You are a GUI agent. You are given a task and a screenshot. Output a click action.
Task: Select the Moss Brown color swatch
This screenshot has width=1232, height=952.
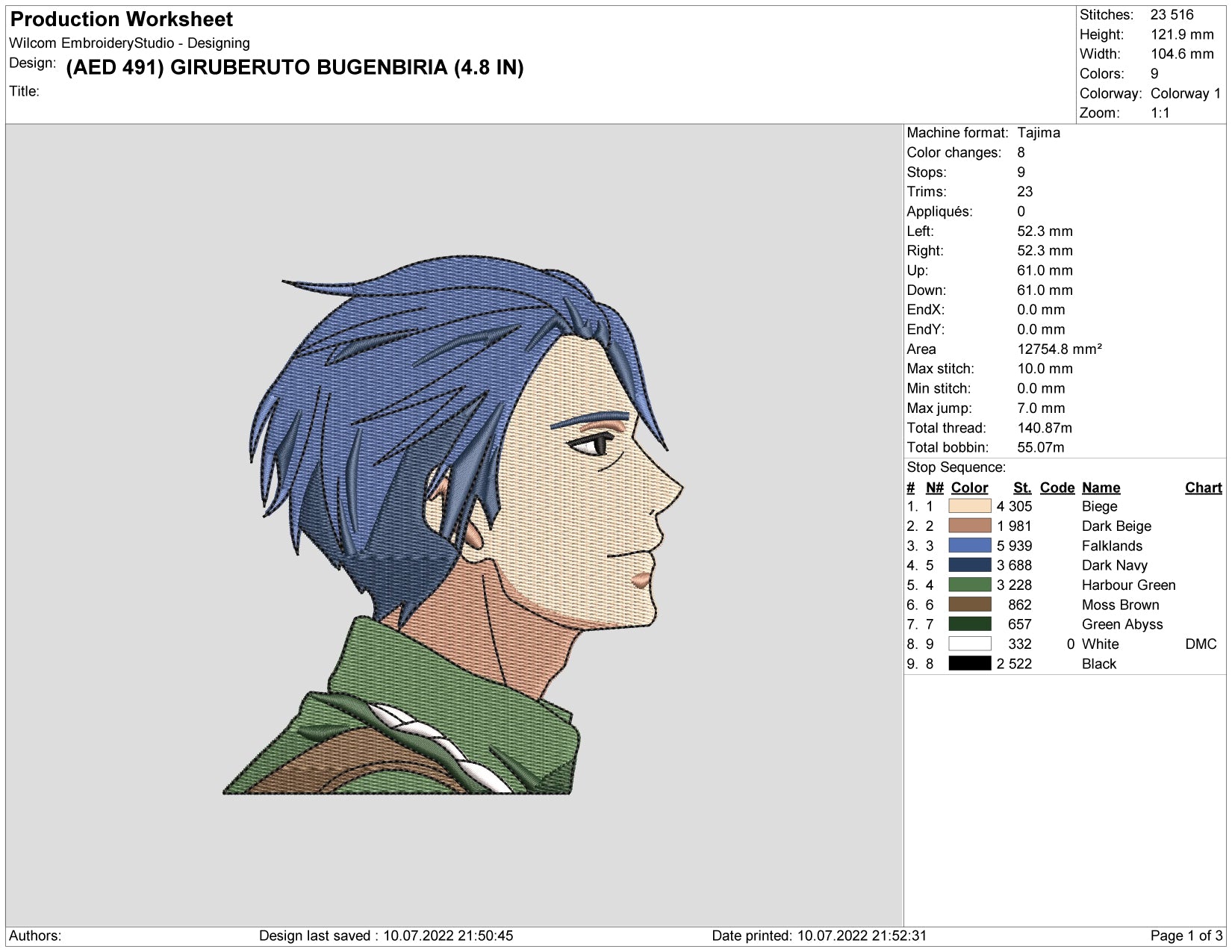pyautogui.click(x=969, y=605)
